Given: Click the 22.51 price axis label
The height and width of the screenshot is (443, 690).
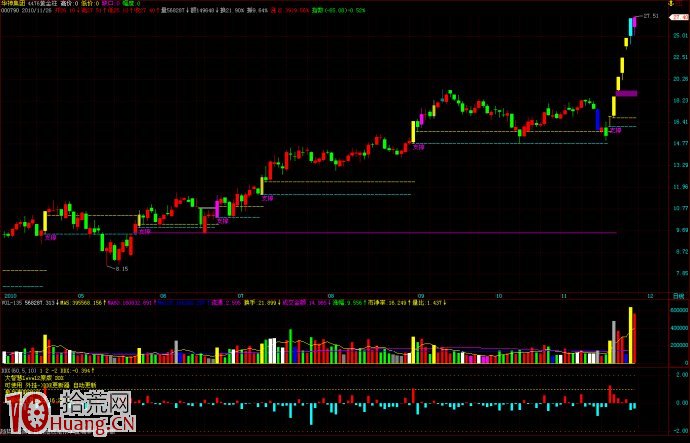Looking at the screenshot, I should [x=680, y=57].
